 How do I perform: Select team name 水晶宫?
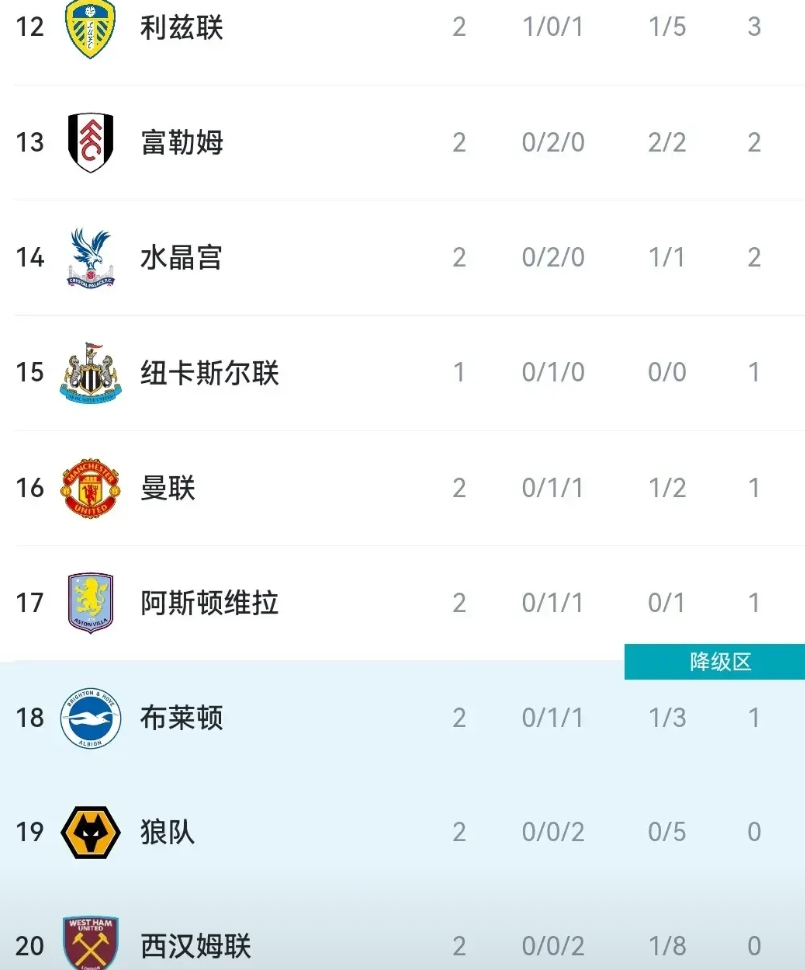(x=181, y=258)
